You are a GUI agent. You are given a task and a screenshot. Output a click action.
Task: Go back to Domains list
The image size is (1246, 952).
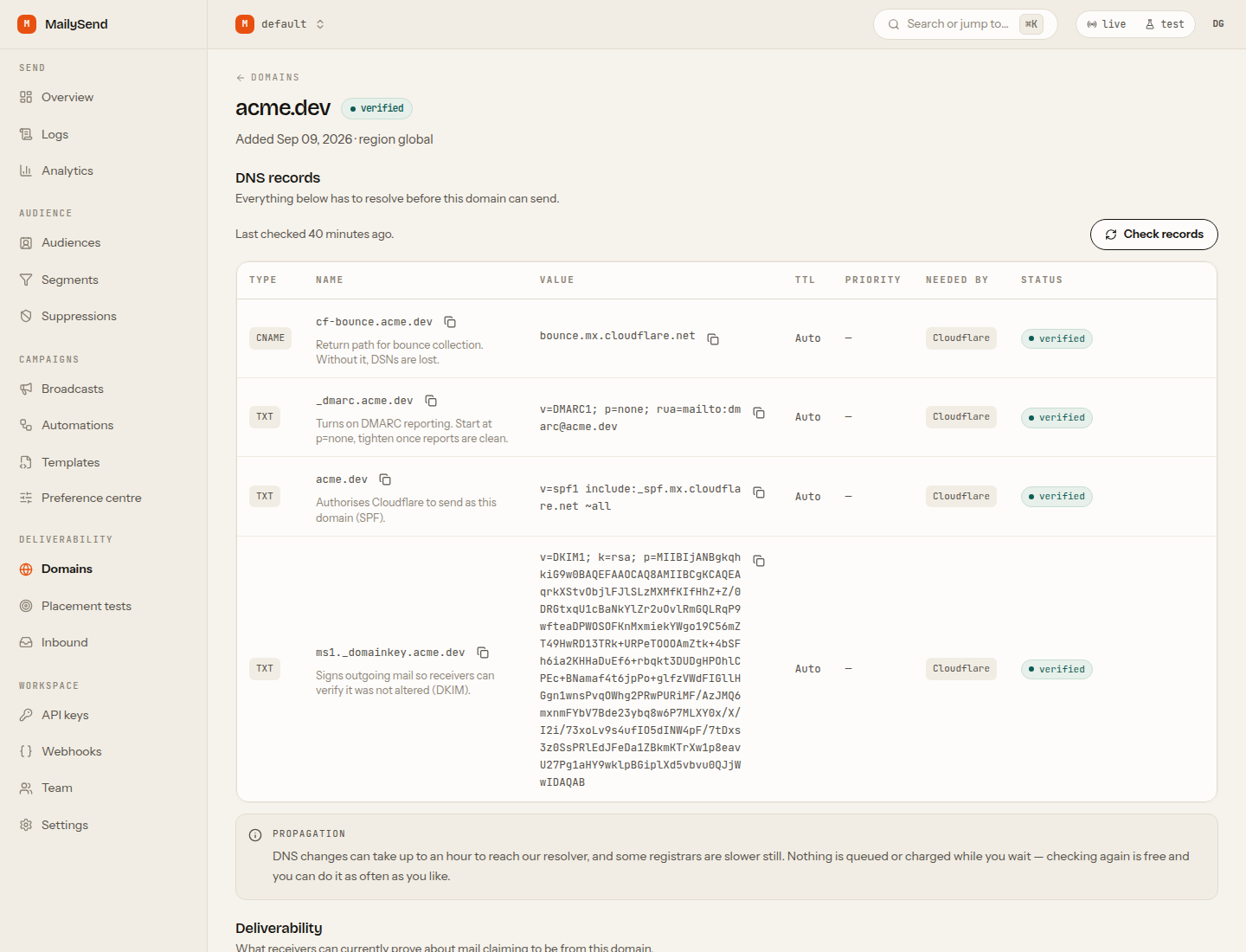pyautogui.click(x=267, y=77)
